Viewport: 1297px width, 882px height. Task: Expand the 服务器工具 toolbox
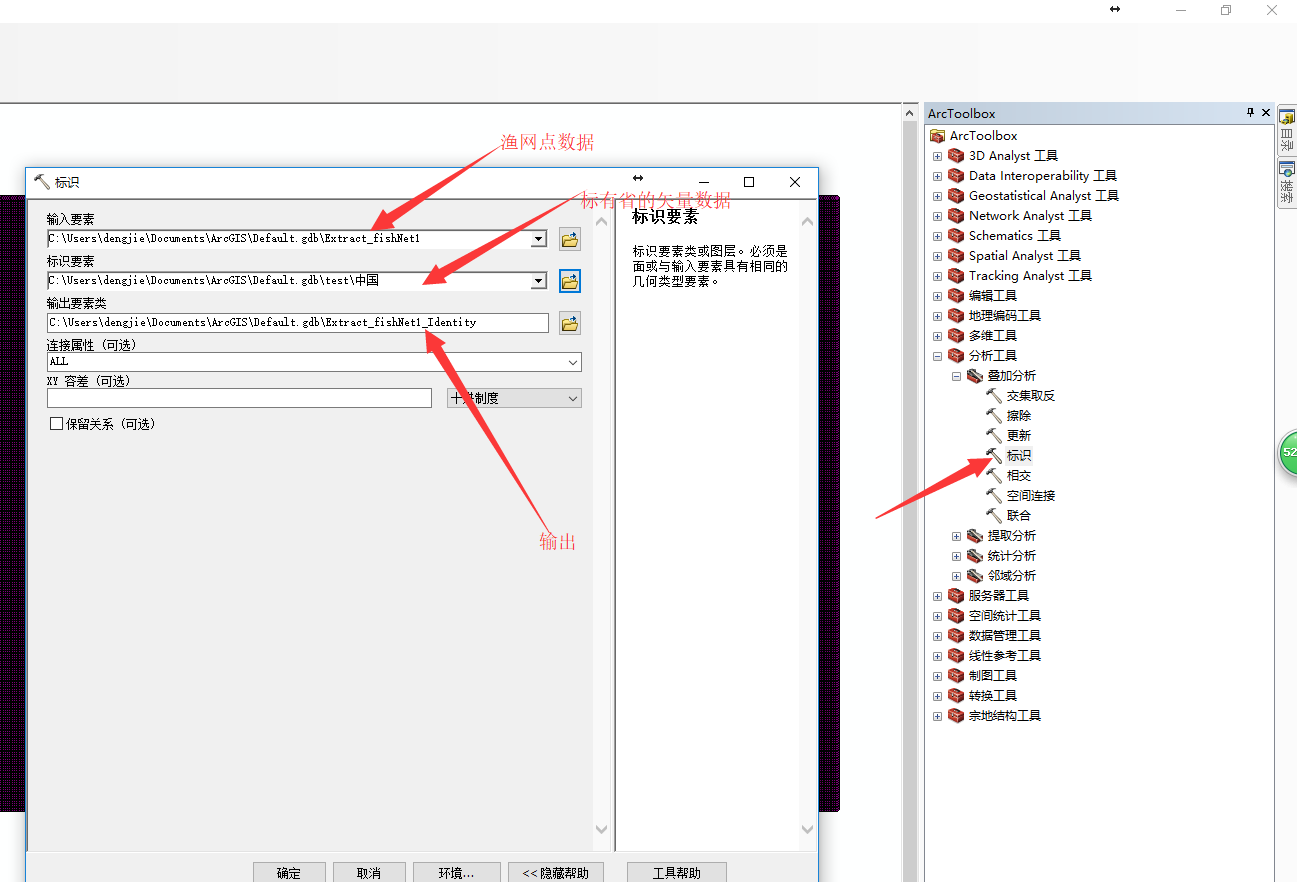(x=937, y=596)
